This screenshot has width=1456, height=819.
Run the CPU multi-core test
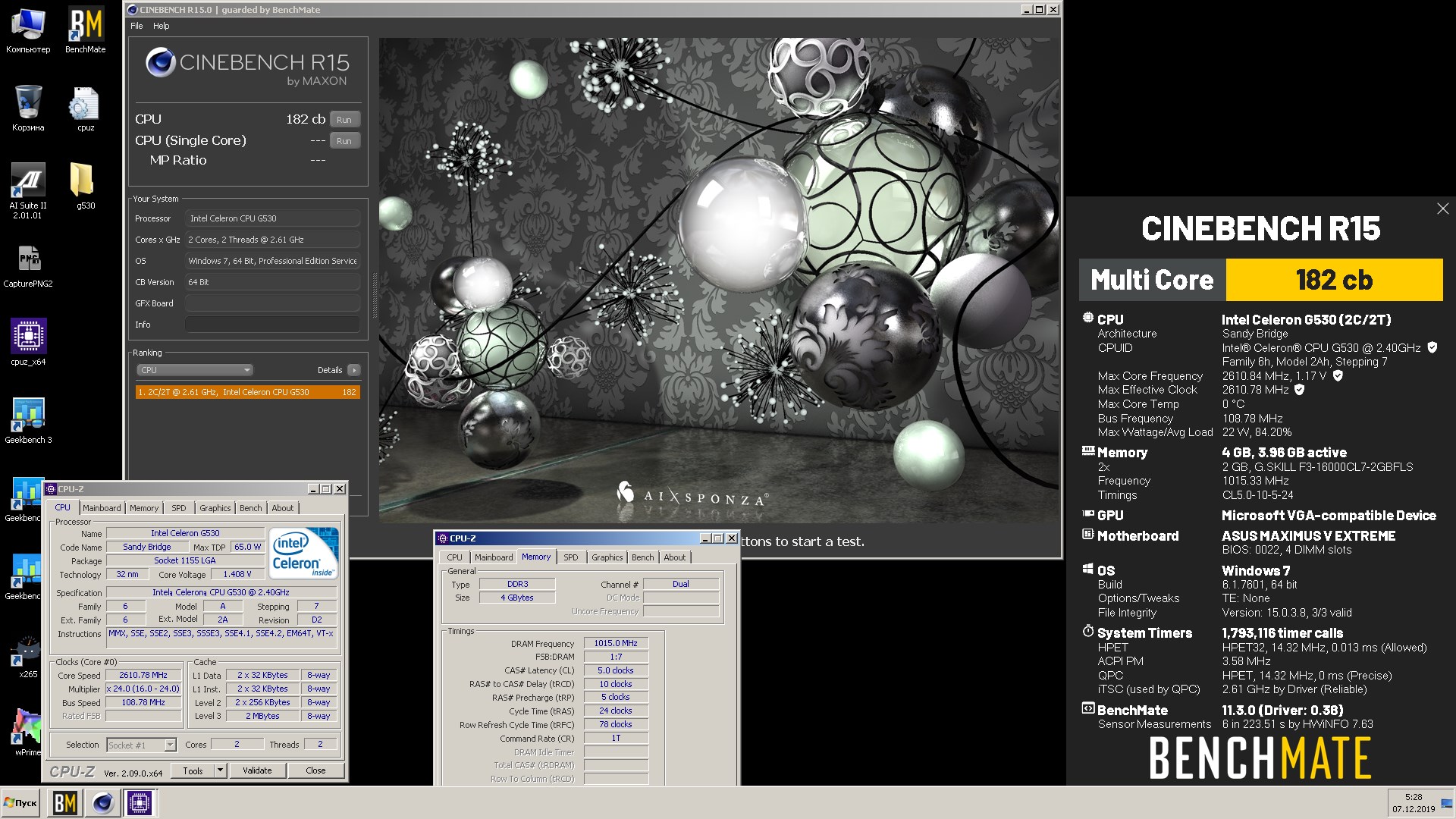coord(344,120)
